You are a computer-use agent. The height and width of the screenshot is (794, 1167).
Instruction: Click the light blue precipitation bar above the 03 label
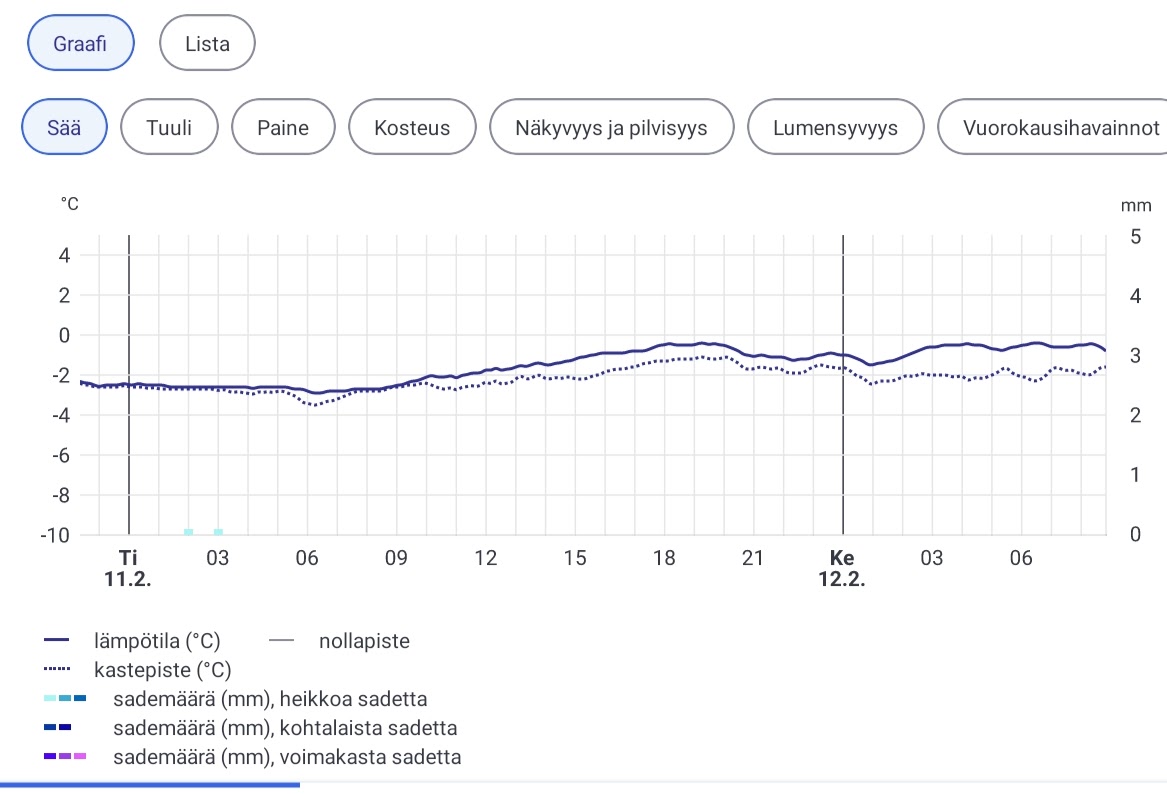click(x=218, y=531)
